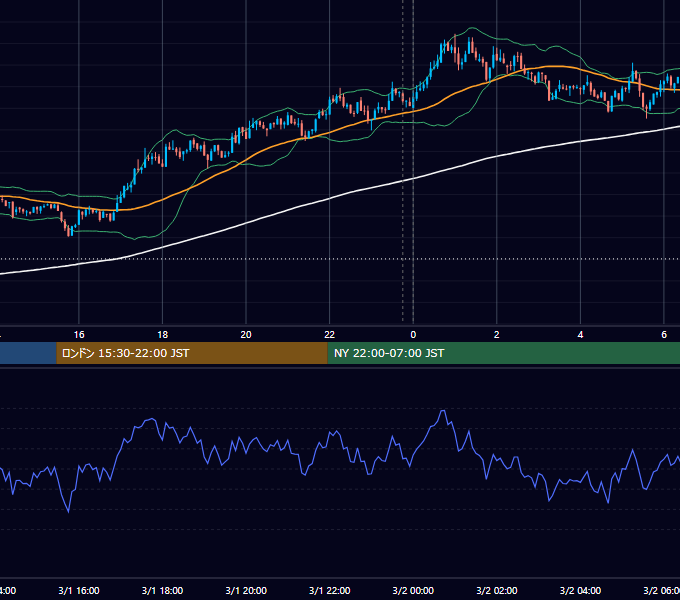The height and width of the screenshot is (600, 680).
Task: Click the '3/1 20:00' time label
Action: point(246,590)
